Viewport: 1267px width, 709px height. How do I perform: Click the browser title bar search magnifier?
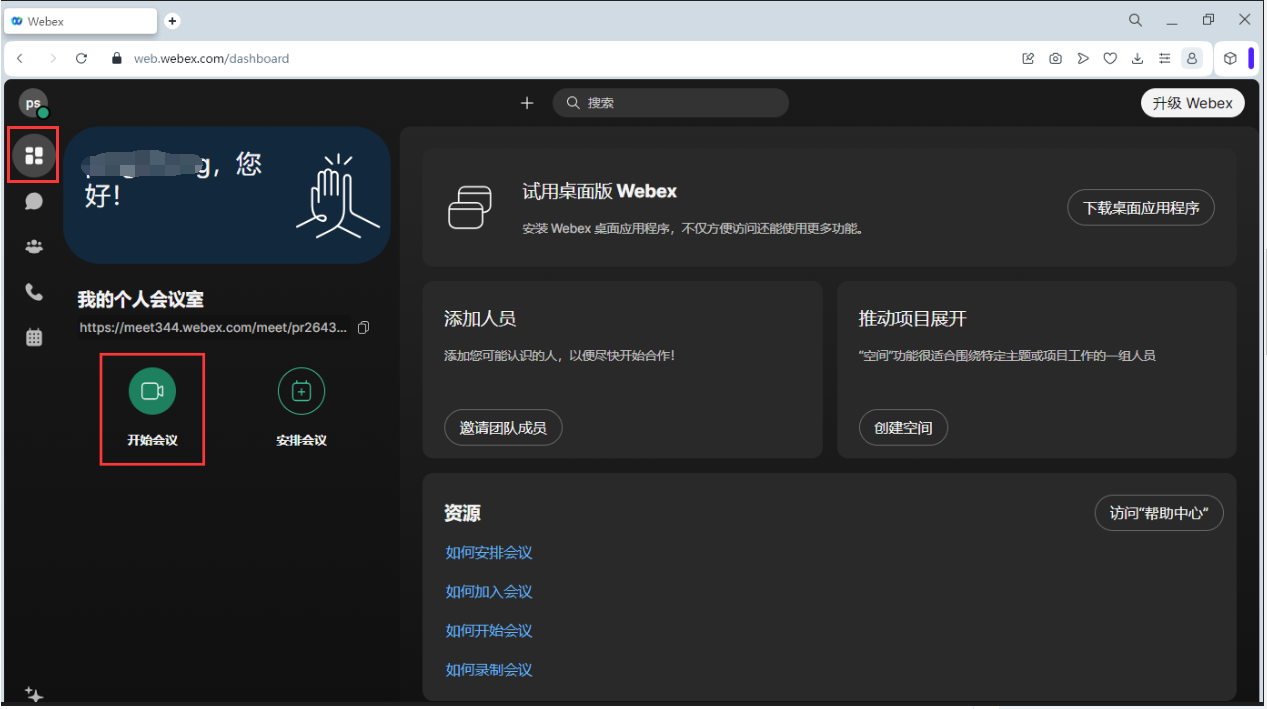click(1135, 20)
